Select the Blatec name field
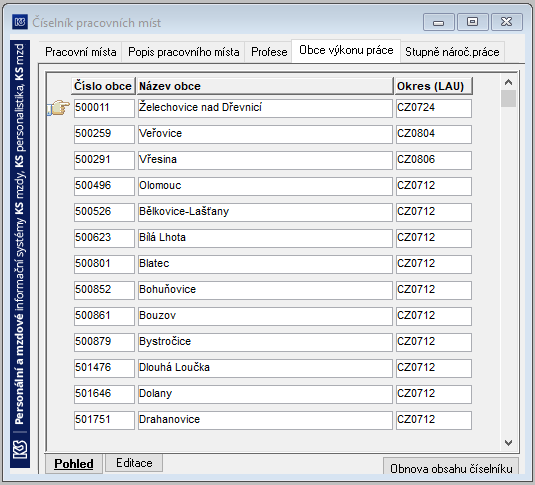Image resolution: width=535 pixels, height=485 pixels. 265,264
